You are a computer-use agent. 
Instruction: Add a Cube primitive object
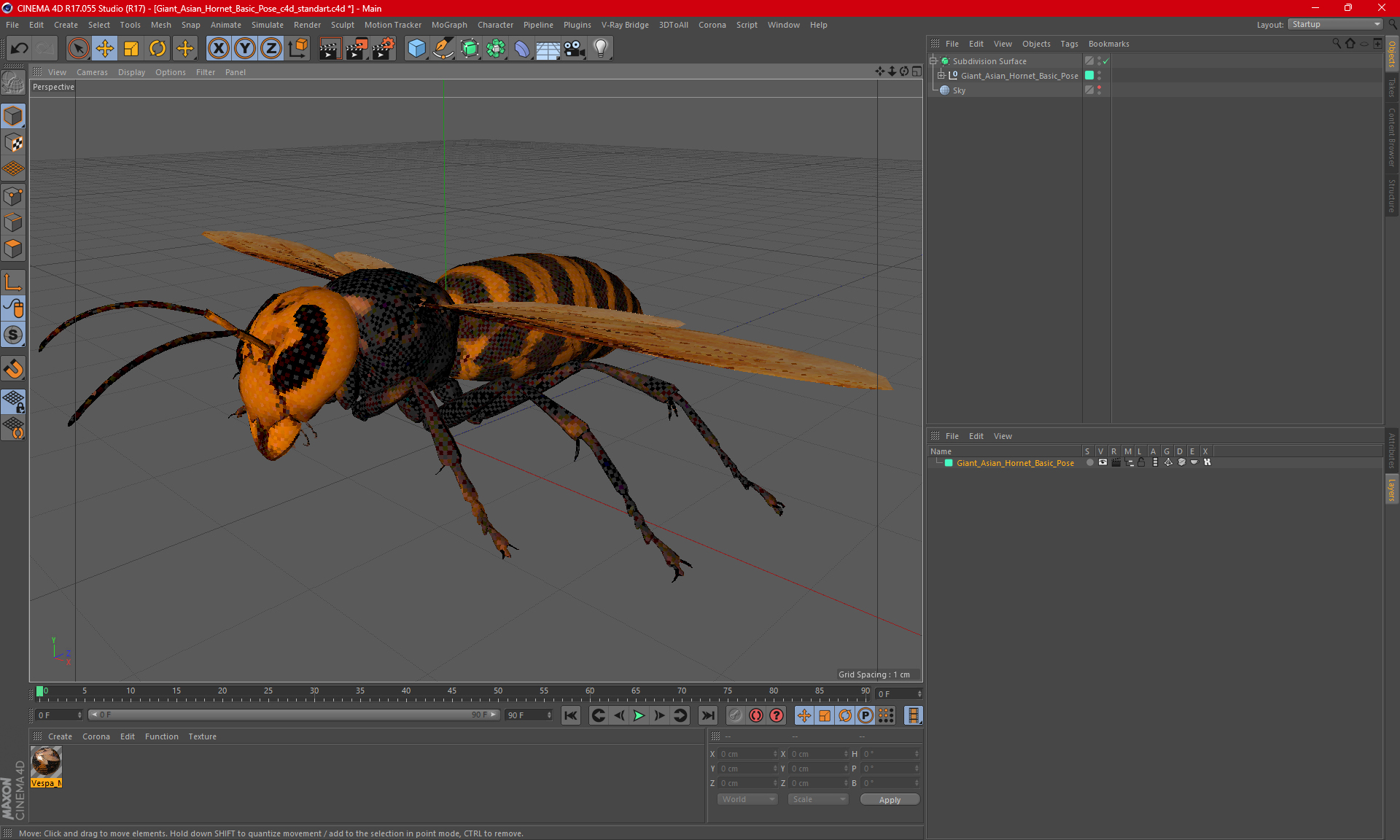click(x=416, y=48)
